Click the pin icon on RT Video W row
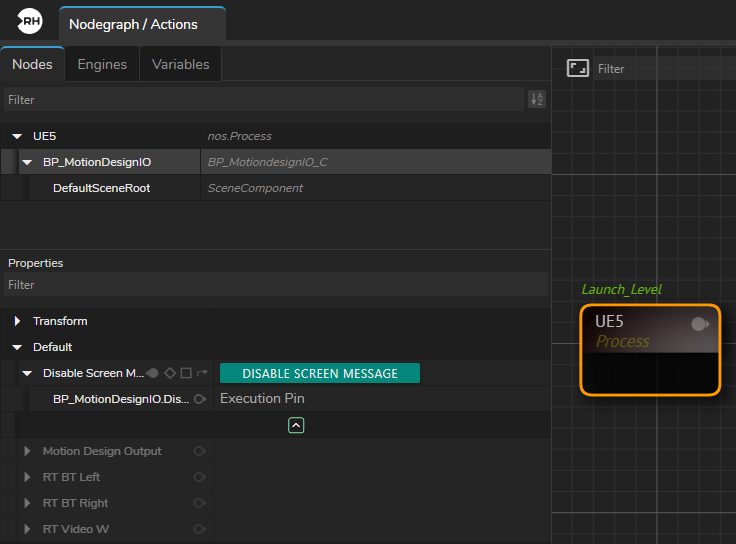Viewport: 736px width, 544px height. pos(200,529)
